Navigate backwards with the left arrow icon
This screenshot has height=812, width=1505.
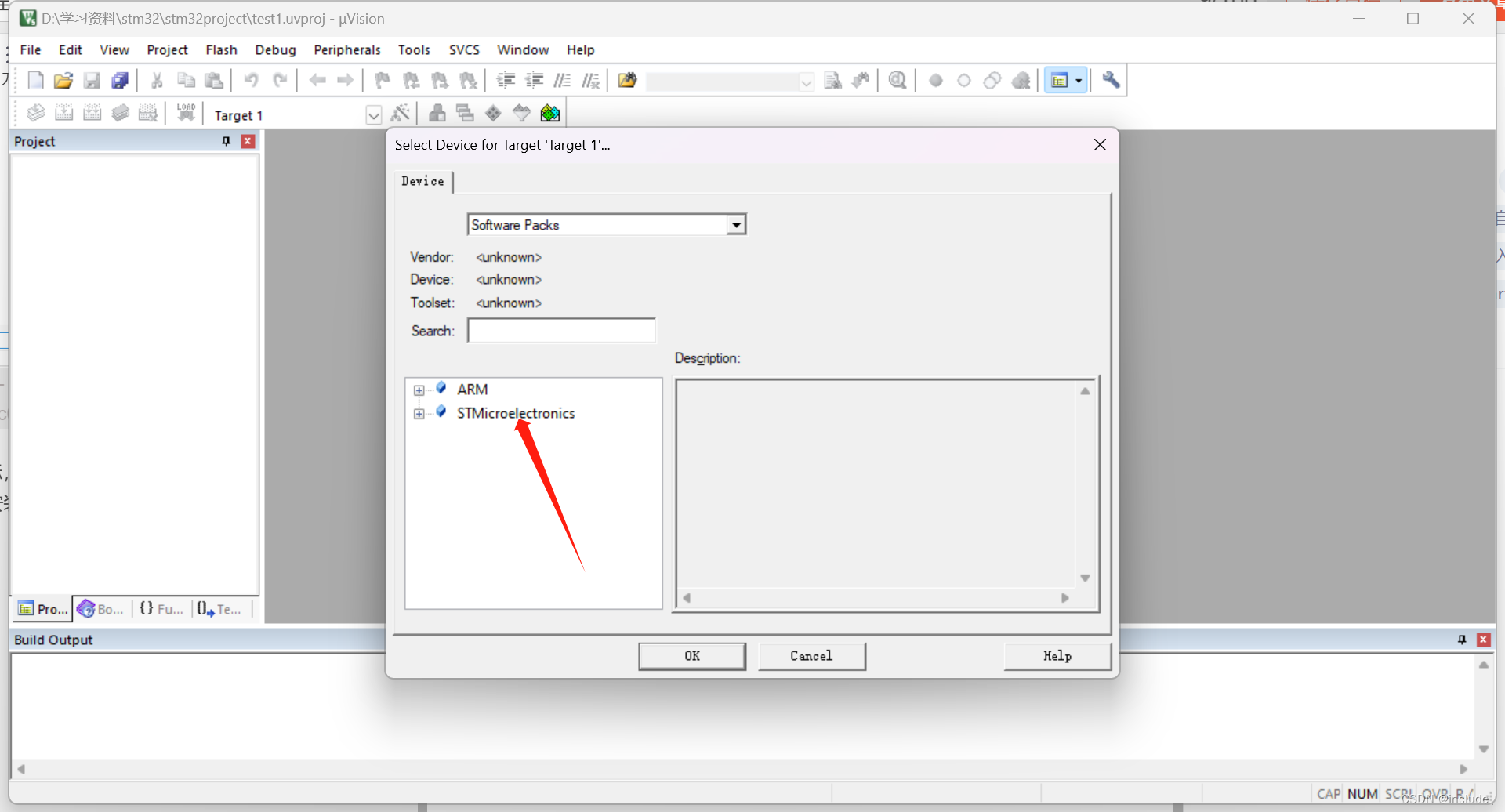[x=317, y=80]
